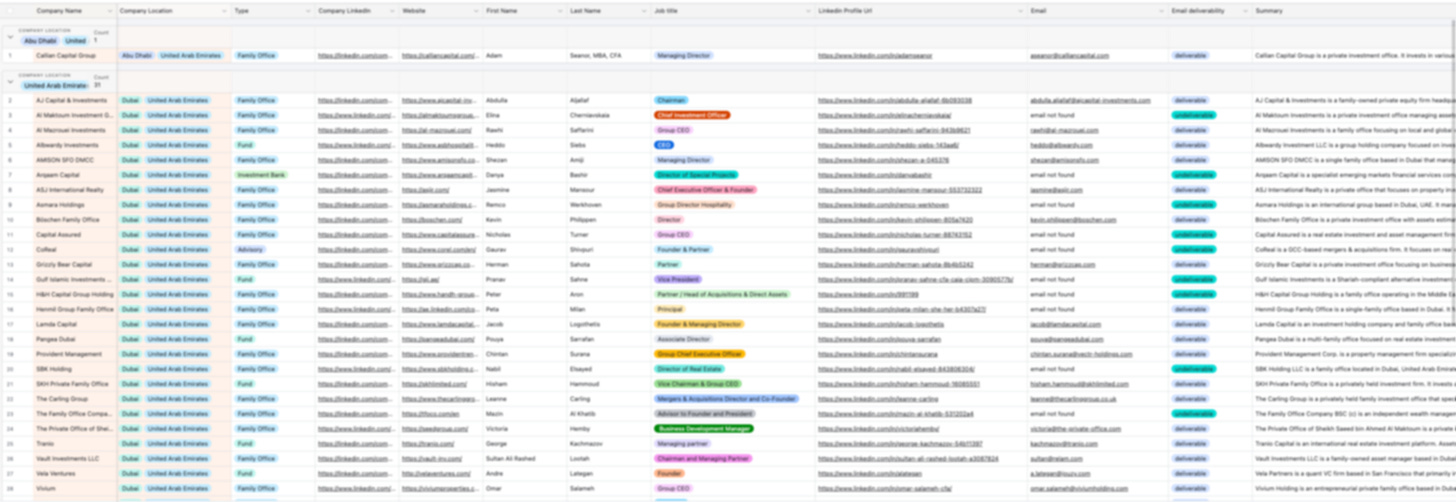Select the Investment Bank type tag
The image size is (1456, 502).
[x=261, y=175]
